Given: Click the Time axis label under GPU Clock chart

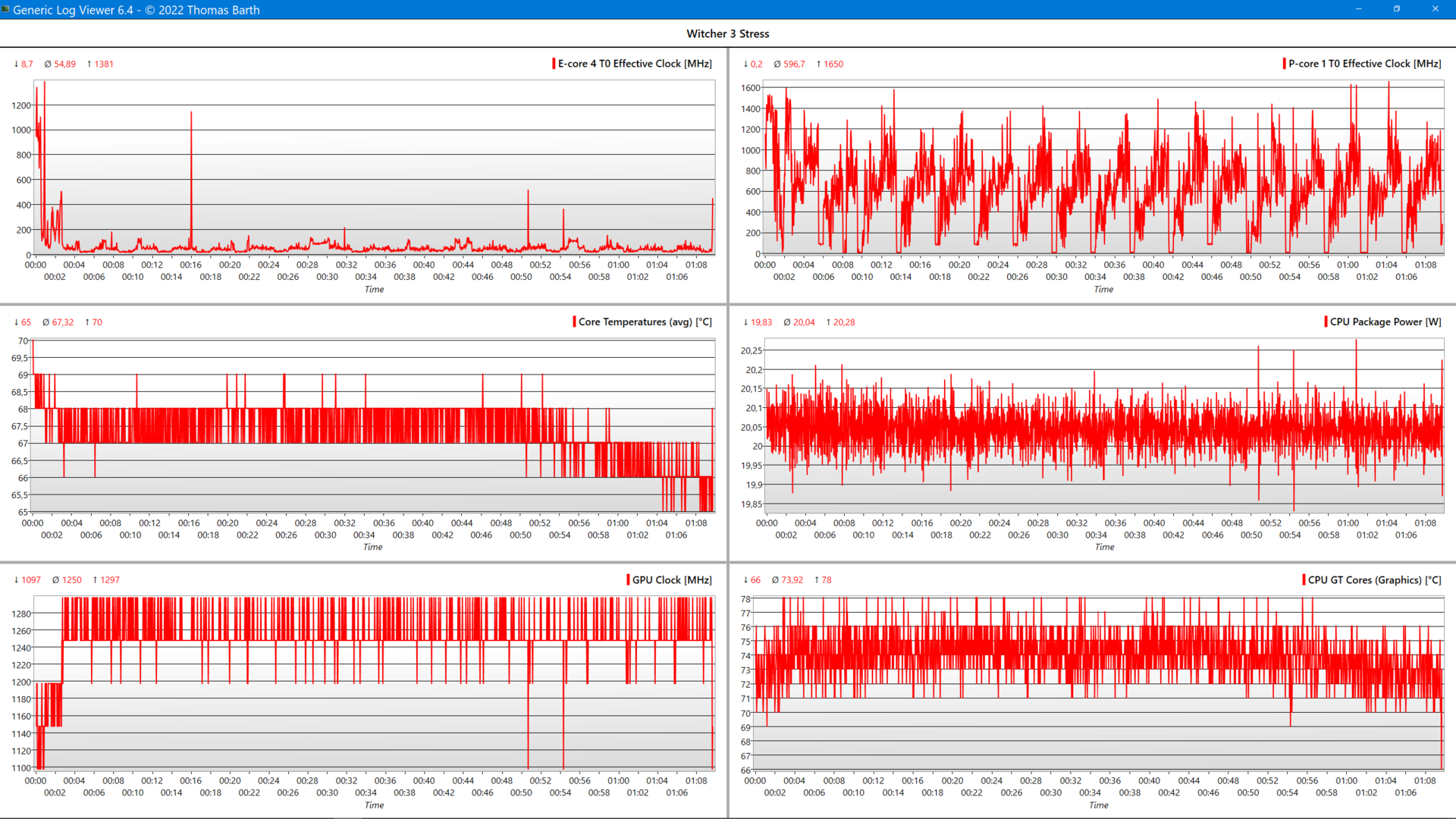Looking at the screenshot, I should tap(374, 805).
